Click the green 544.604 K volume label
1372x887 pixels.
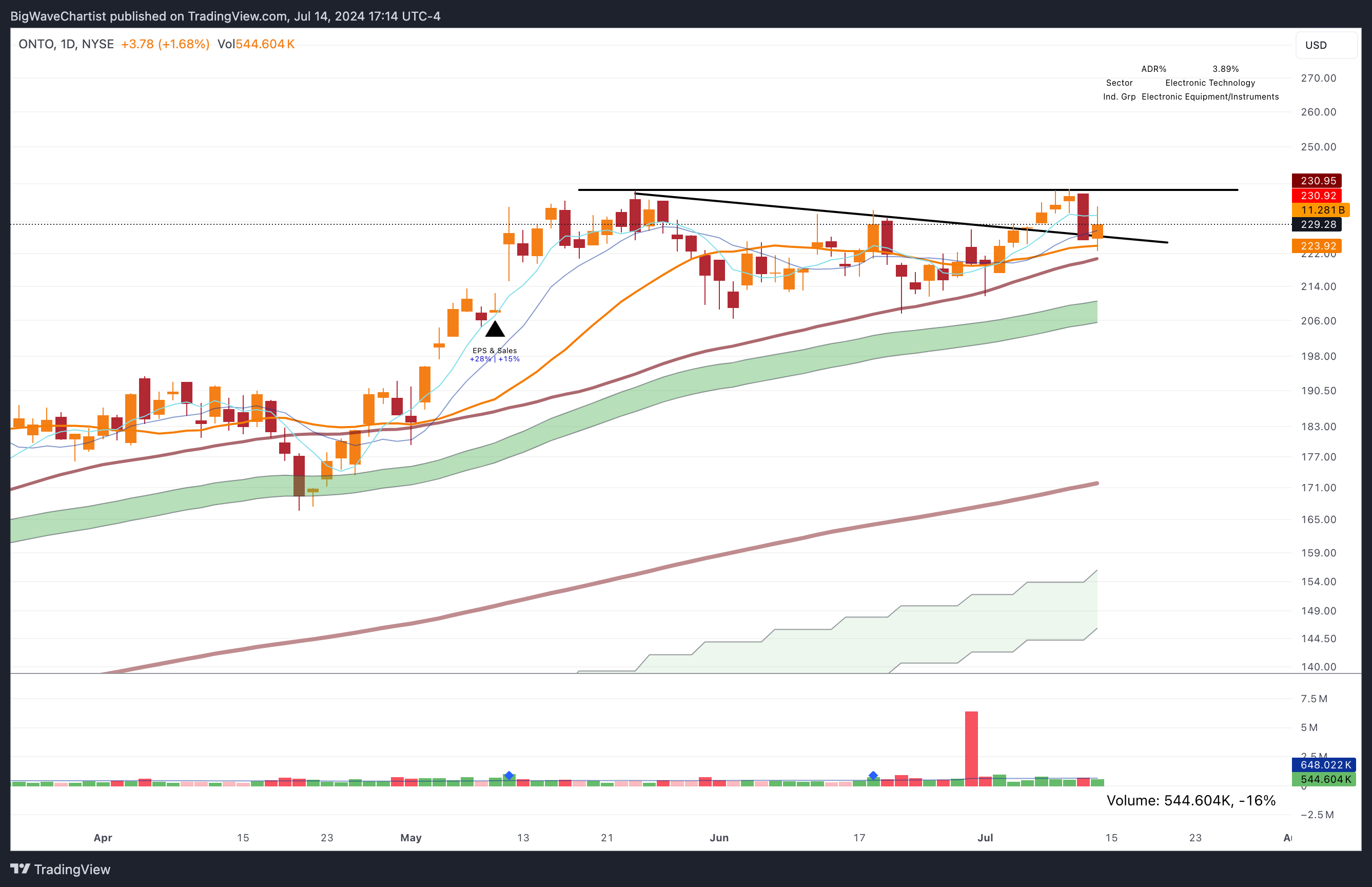1325,779
